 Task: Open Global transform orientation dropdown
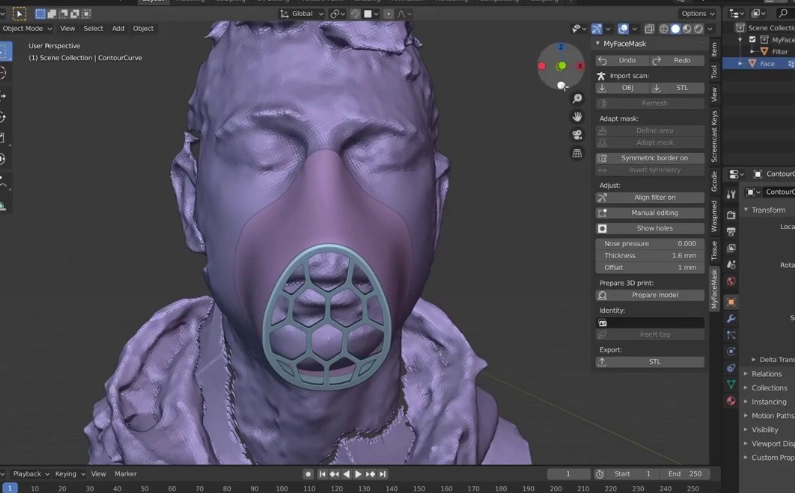pyautogui.click(x=302, y=14)
